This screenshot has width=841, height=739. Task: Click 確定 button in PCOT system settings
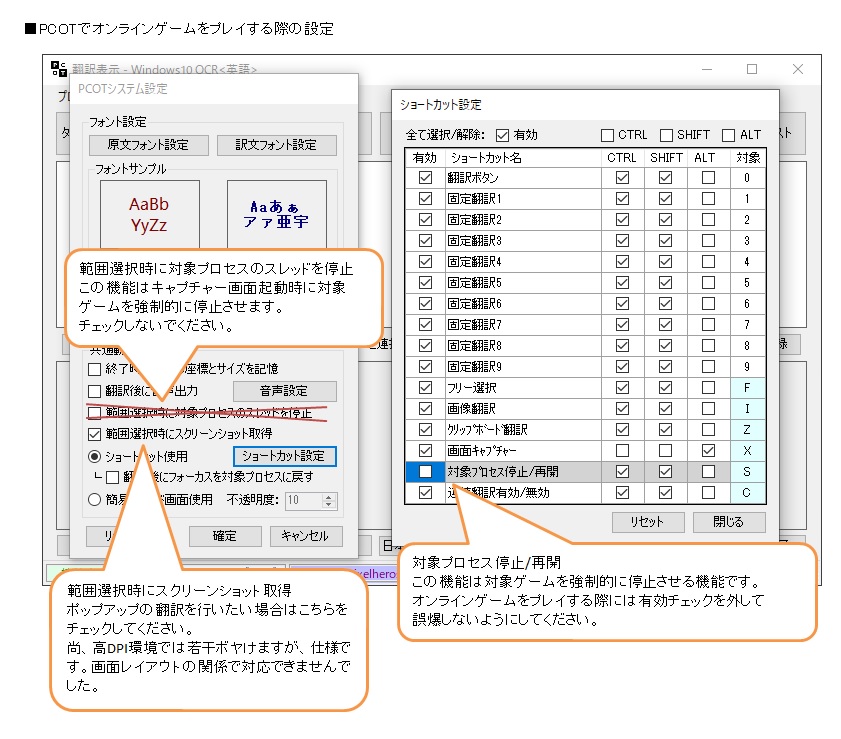pos(225,536)
